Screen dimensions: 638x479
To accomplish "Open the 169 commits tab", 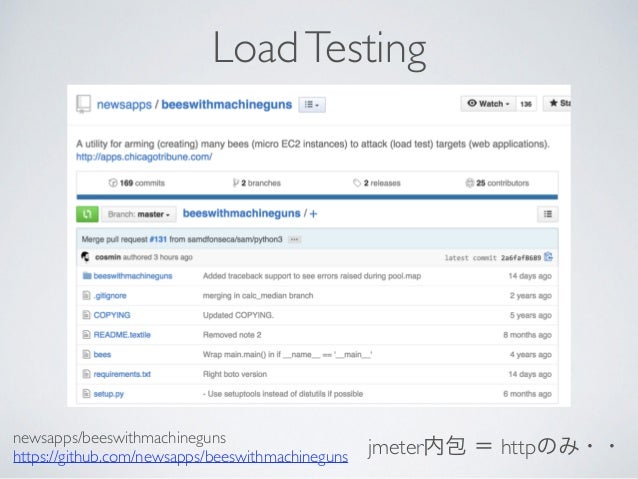I will [x=137, y=183].
